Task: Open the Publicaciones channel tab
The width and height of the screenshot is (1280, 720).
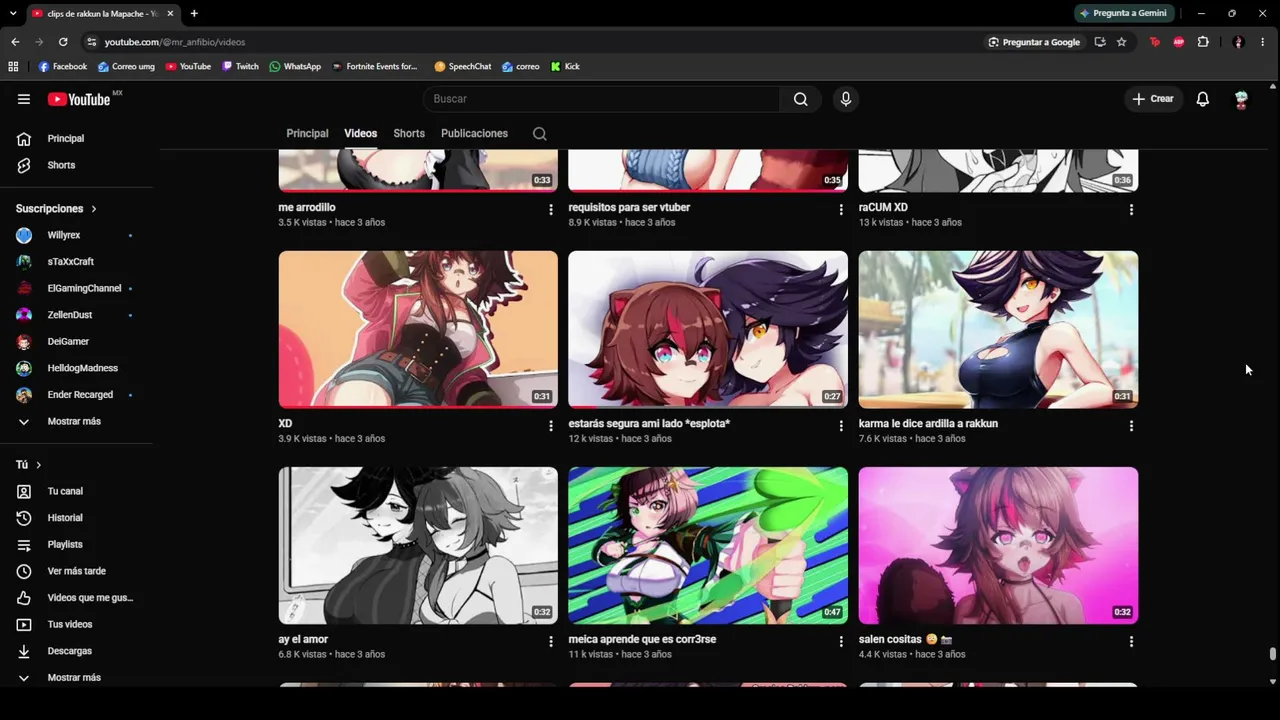Action: tap(474, 134)
